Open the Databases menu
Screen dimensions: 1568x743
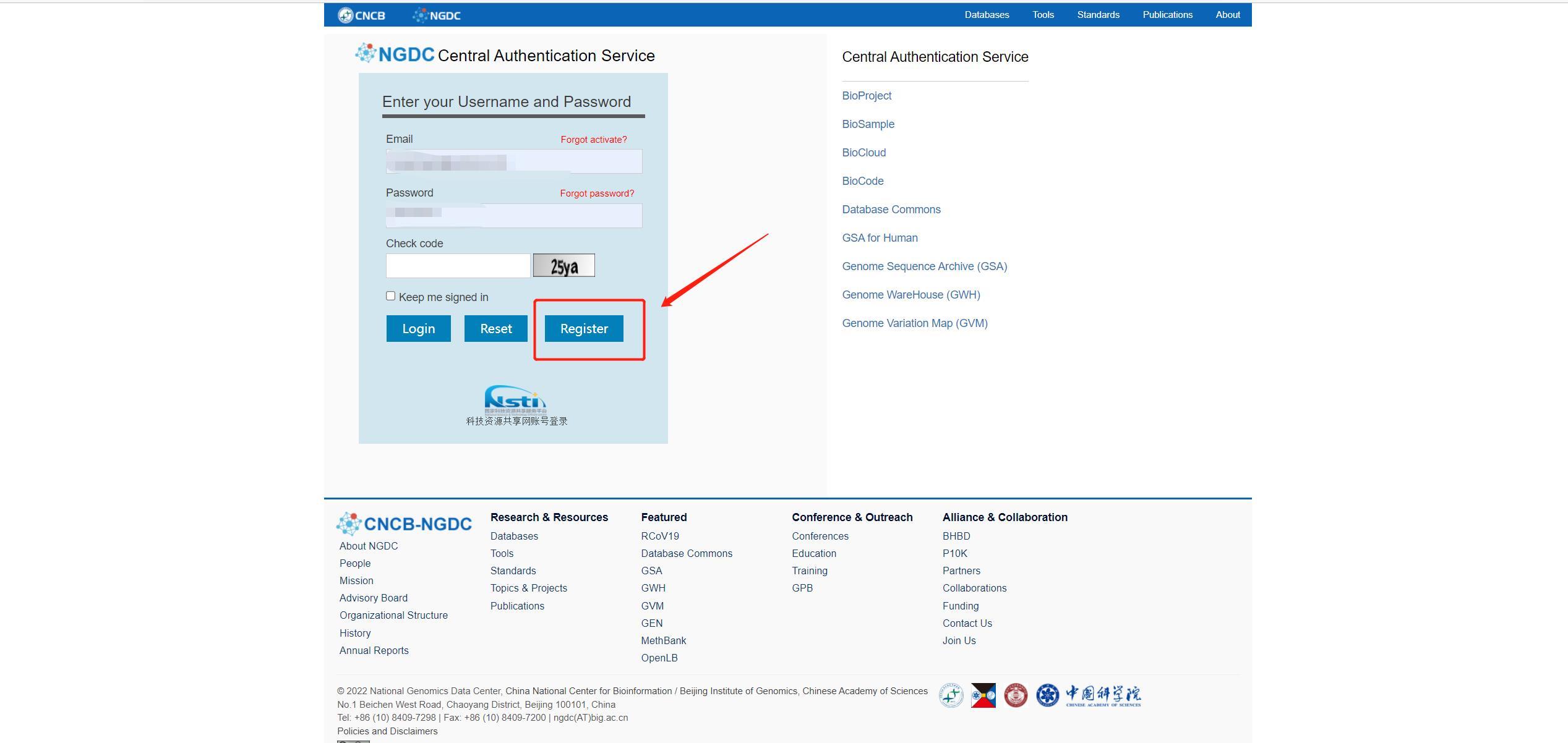[987, 15]
